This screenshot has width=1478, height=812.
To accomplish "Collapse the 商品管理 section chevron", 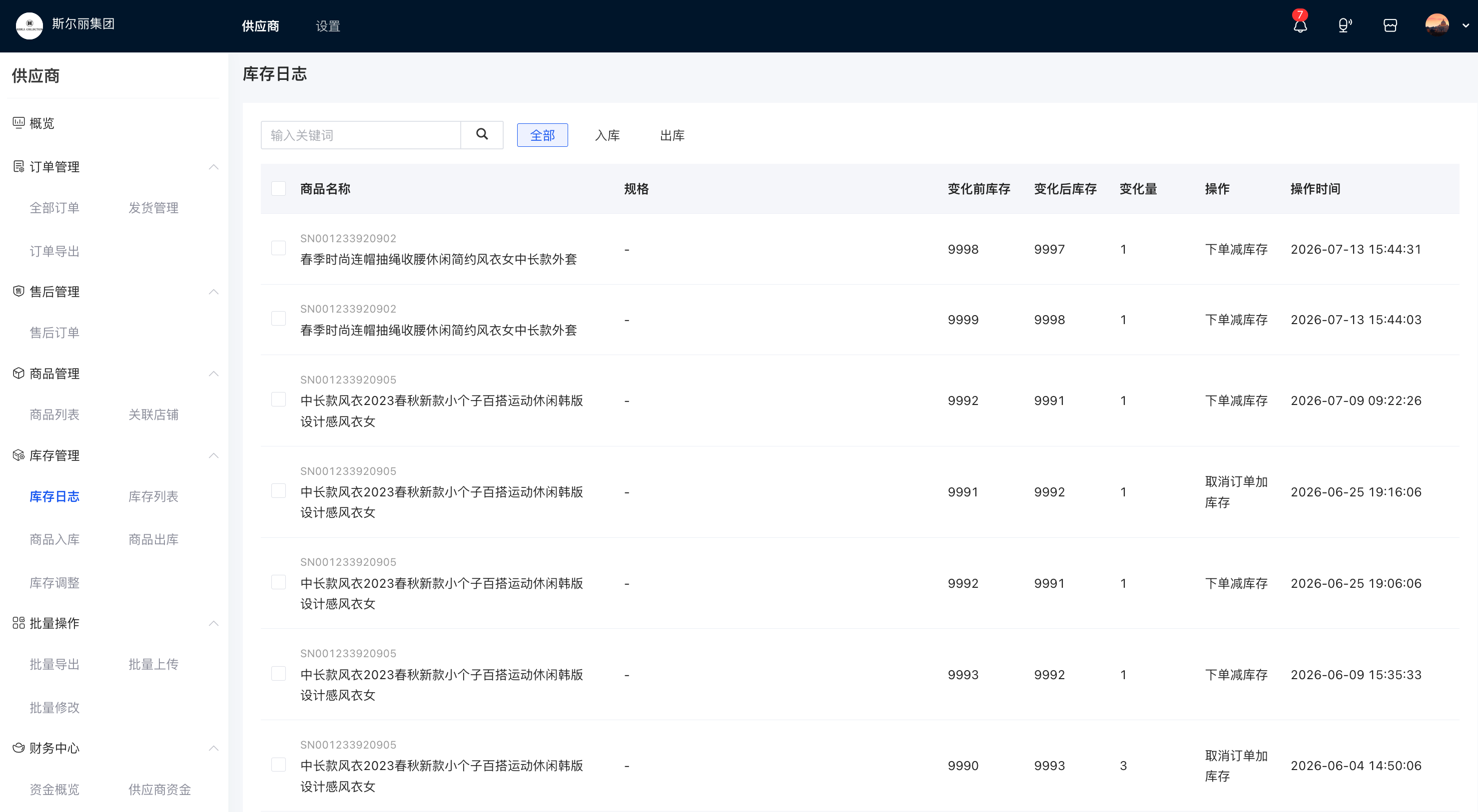I will pyautogui.click(x=213, y=374).
